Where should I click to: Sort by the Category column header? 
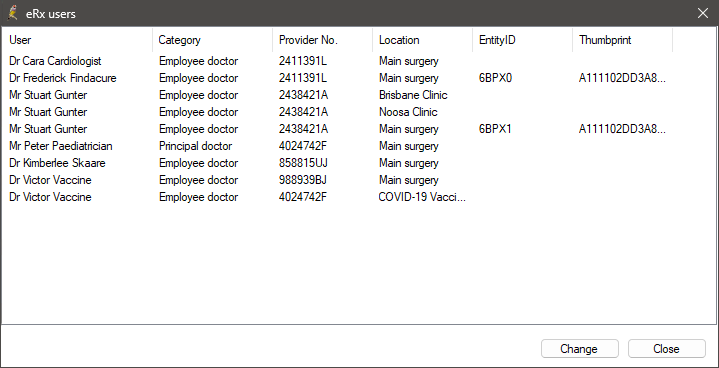[x=212, y=40]
